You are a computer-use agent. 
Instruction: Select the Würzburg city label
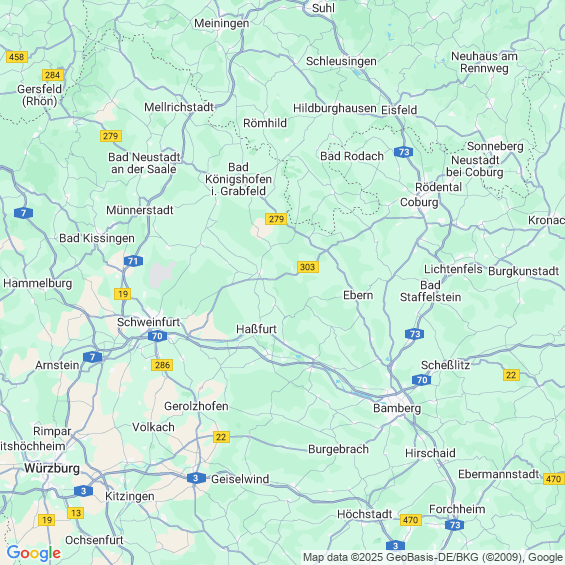pyautogui.click(x=52, y=468)
